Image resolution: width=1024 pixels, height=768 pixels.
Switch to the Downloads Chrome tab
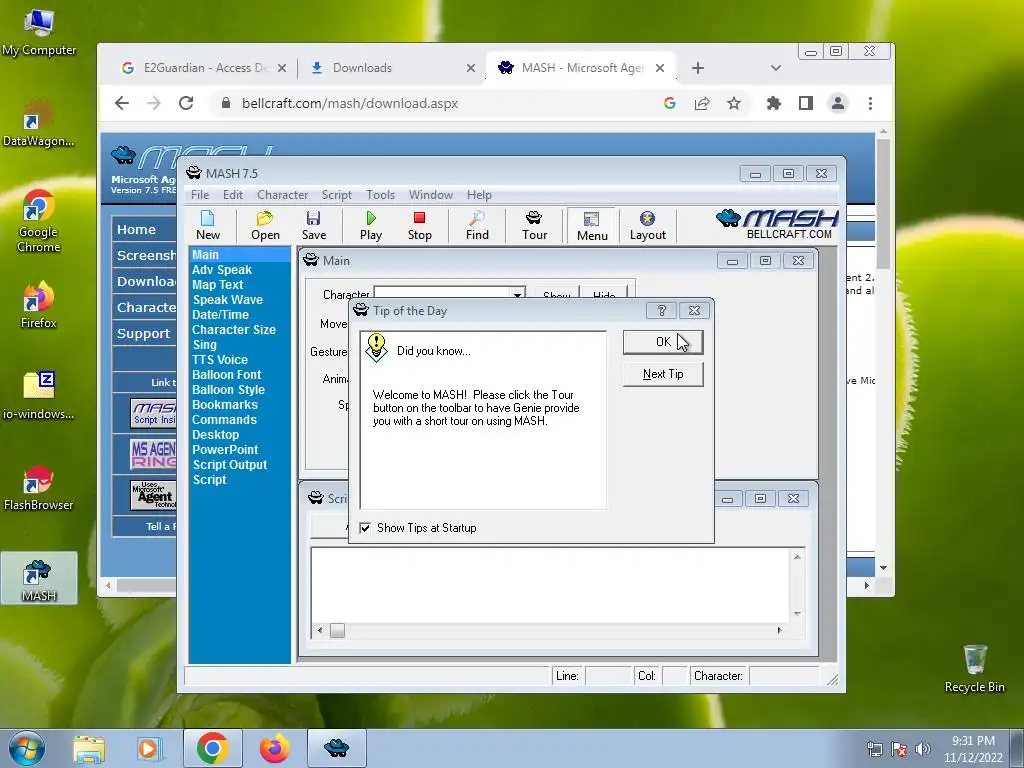point(390,68)
